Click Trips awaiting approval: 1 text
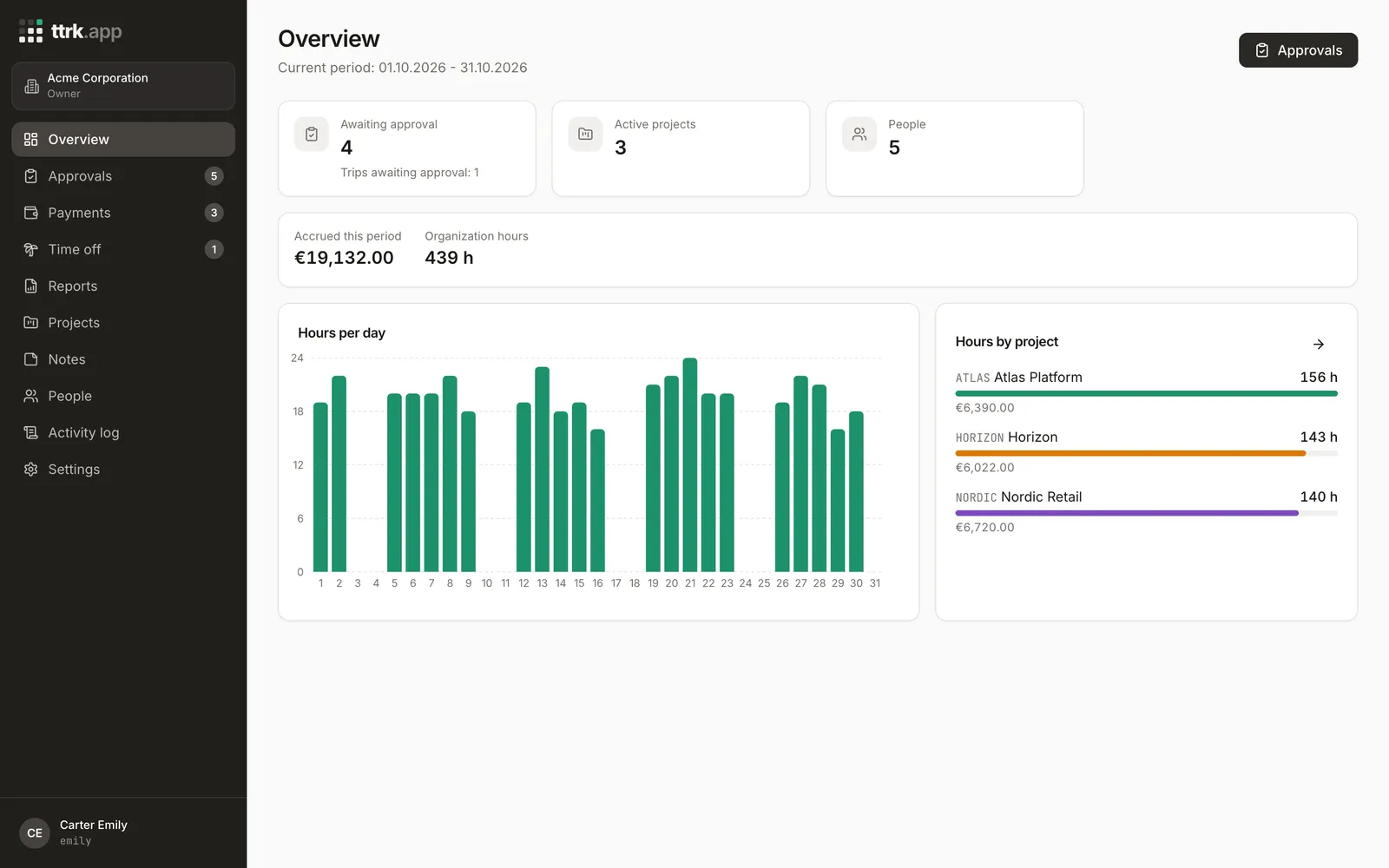1389x868 pixels. 410,173
